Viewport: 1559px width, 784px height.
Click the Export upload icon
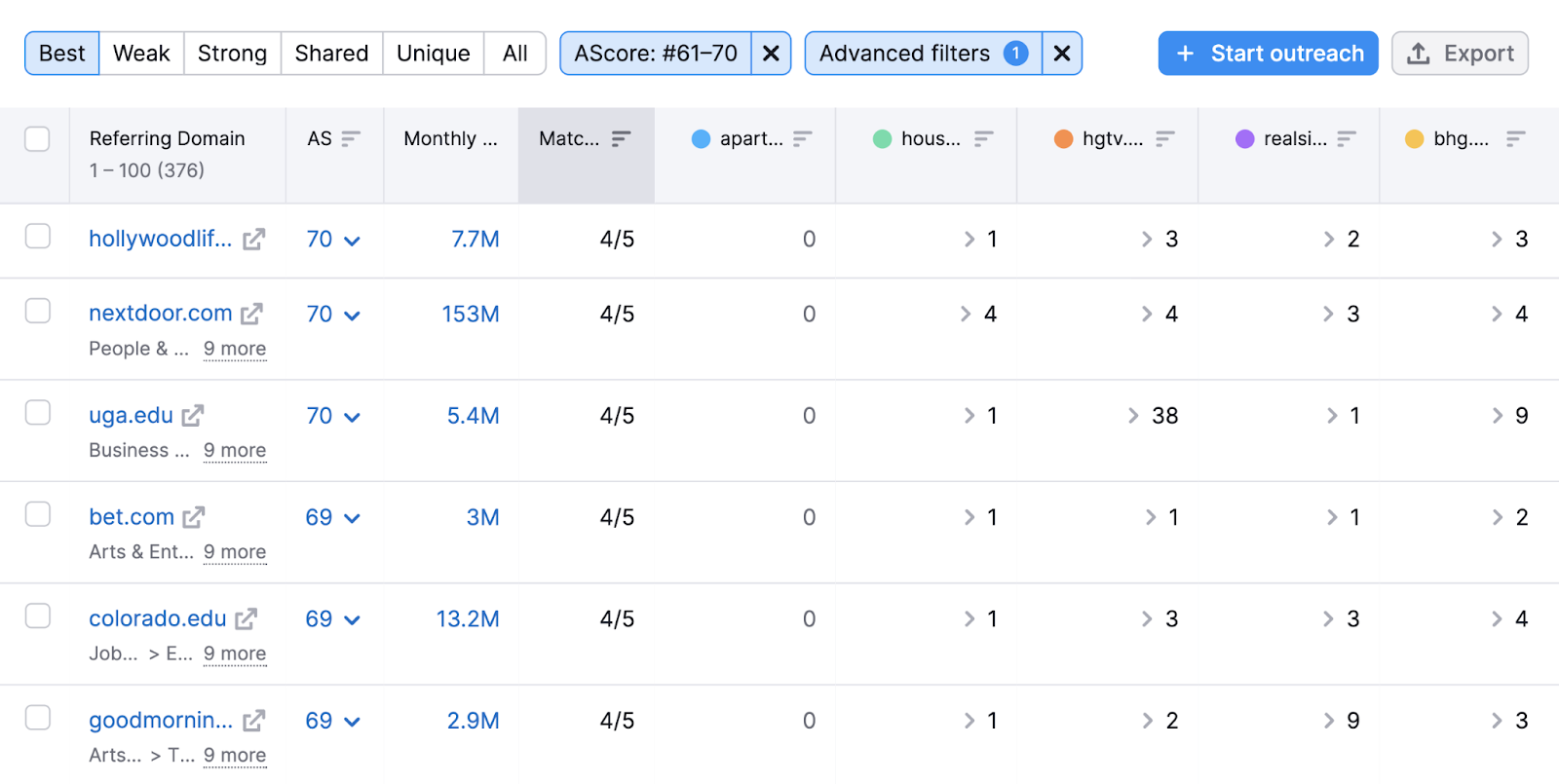point(1419,54)
